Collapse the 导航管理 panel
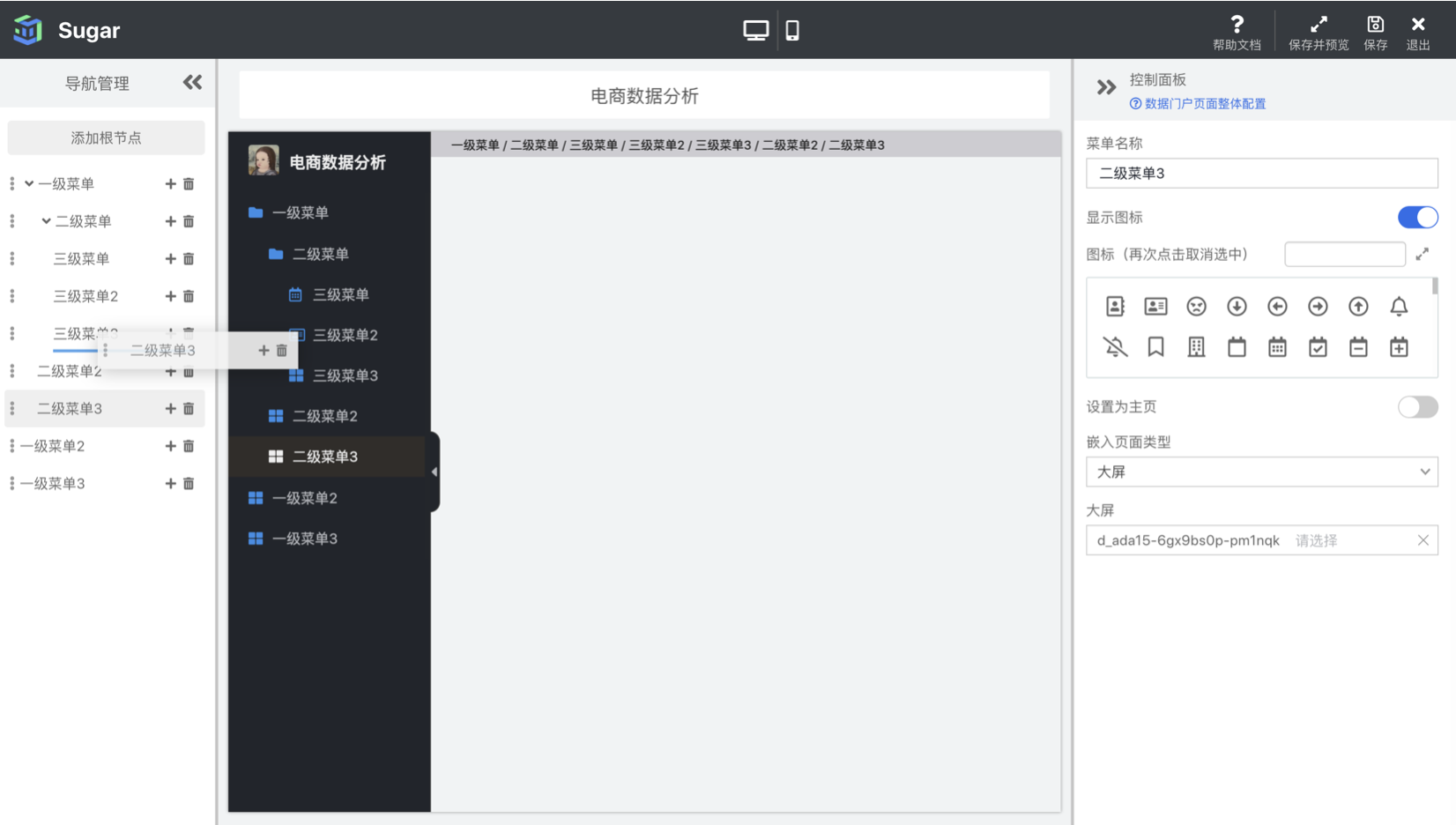Viewport: 1456px width, 825px height. point(192,83)
